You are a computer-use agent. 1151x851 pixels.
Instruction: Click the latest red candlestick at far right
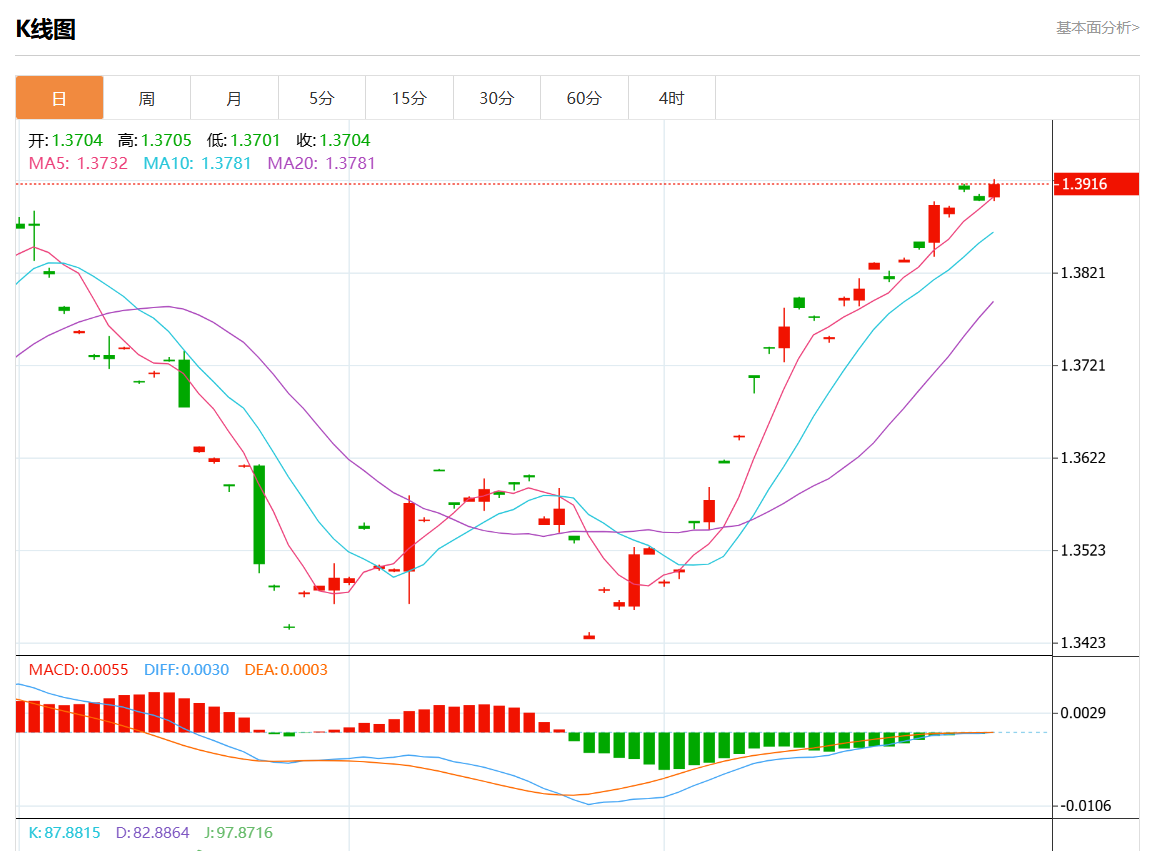click(994, 190)
